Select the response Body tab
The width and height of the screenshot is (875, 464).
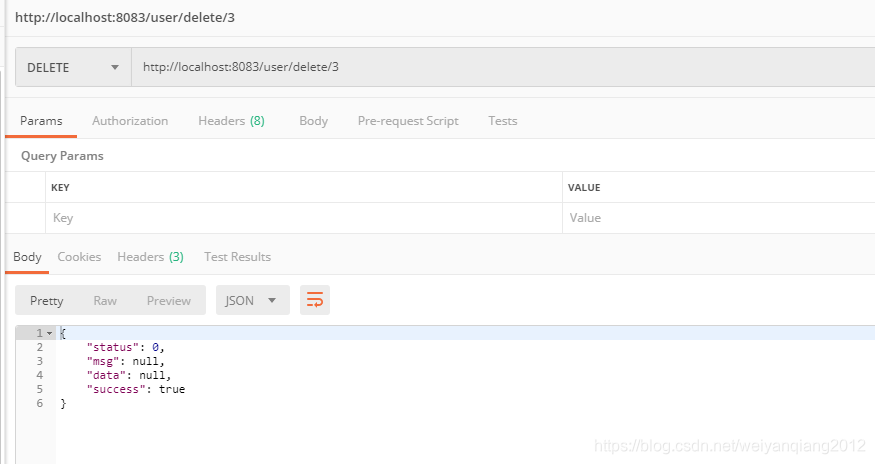pyautogui.click(x=27, y=257)
